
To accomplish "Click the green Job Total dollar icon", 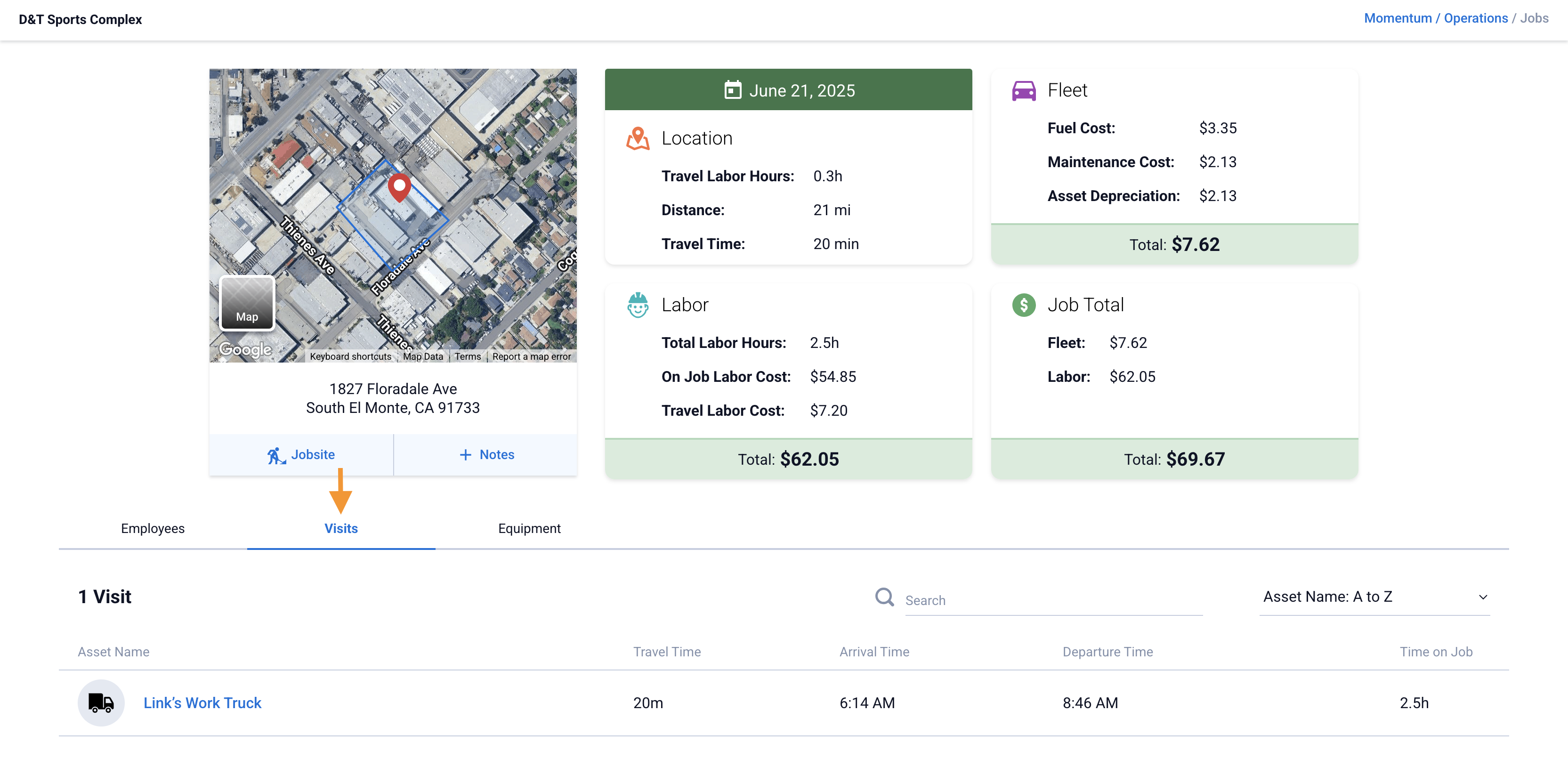I will coord(1023,305).
